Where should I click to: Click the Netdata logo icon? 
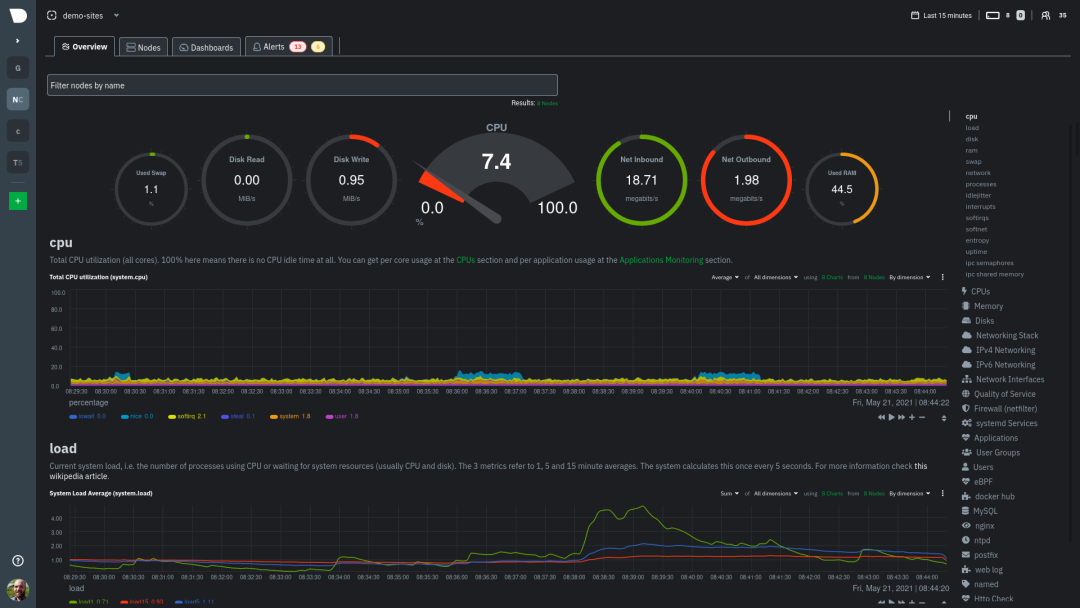tap(18, 15)
